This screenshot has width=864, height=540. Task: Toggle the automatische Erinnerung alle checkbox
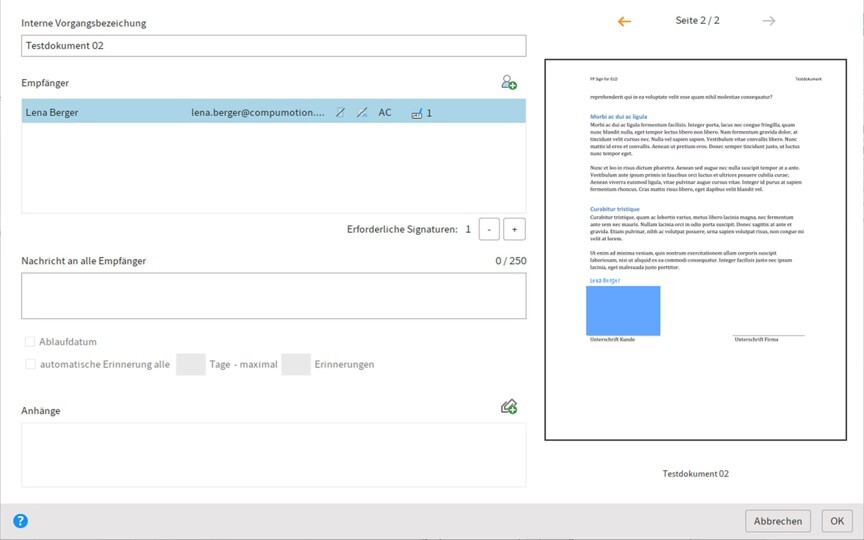click(x=30, y=364)
